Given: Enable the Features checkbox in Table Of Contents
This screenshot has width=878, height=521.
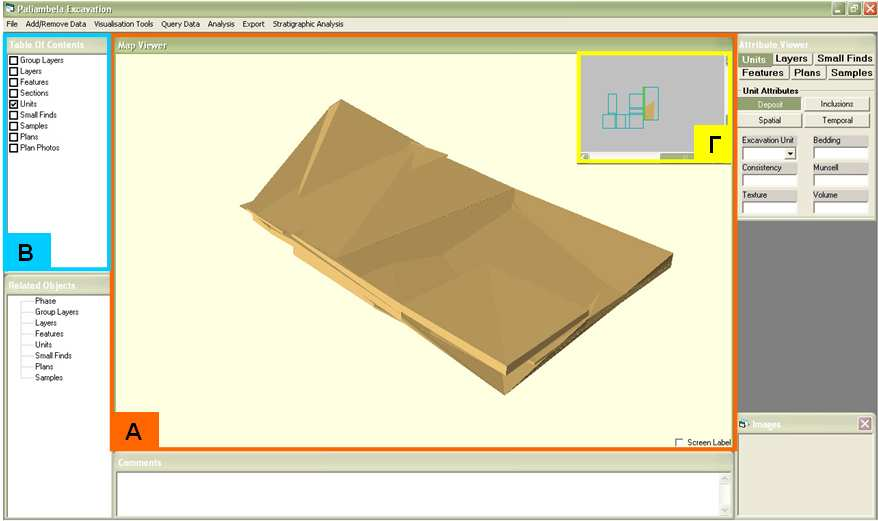Looking at the screenshot, I should click(13, 82).
